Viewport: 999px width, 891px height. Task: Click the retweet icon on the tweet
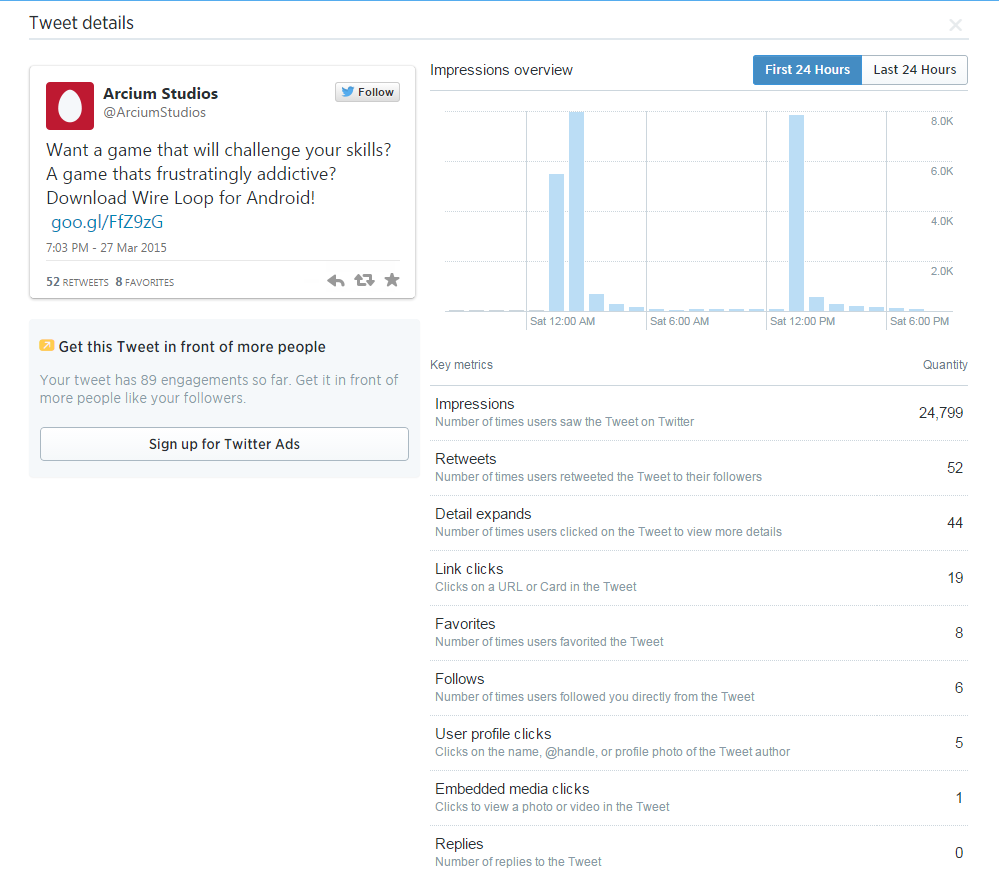(364, 280)
